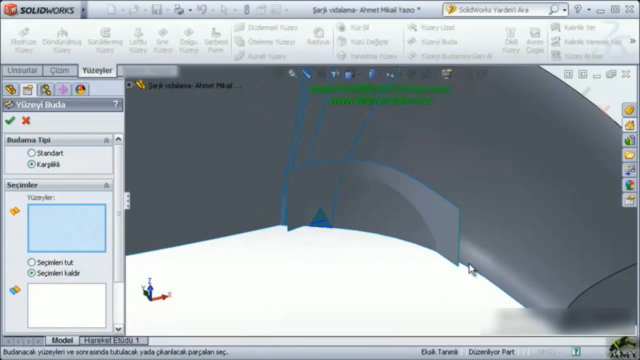Select the Ekstrüze Yüzey surface tool

click(23, 40)
